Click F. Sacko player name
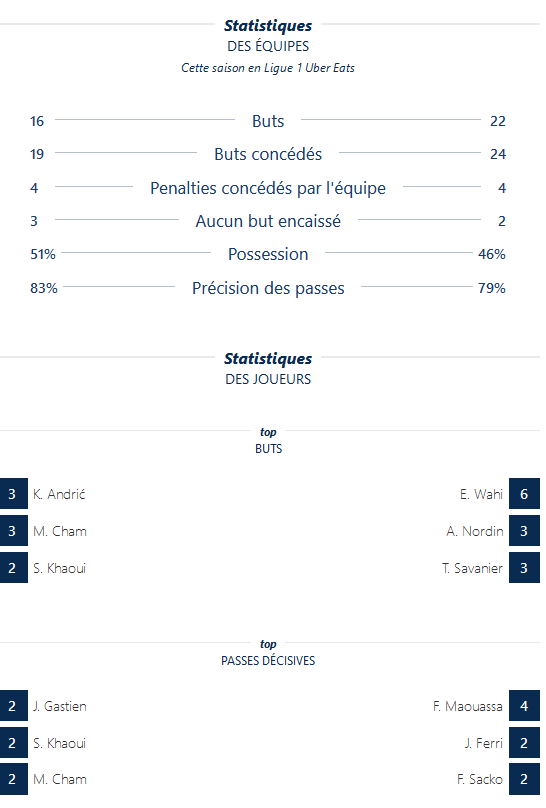546x808 pixels. click(480, 779)
